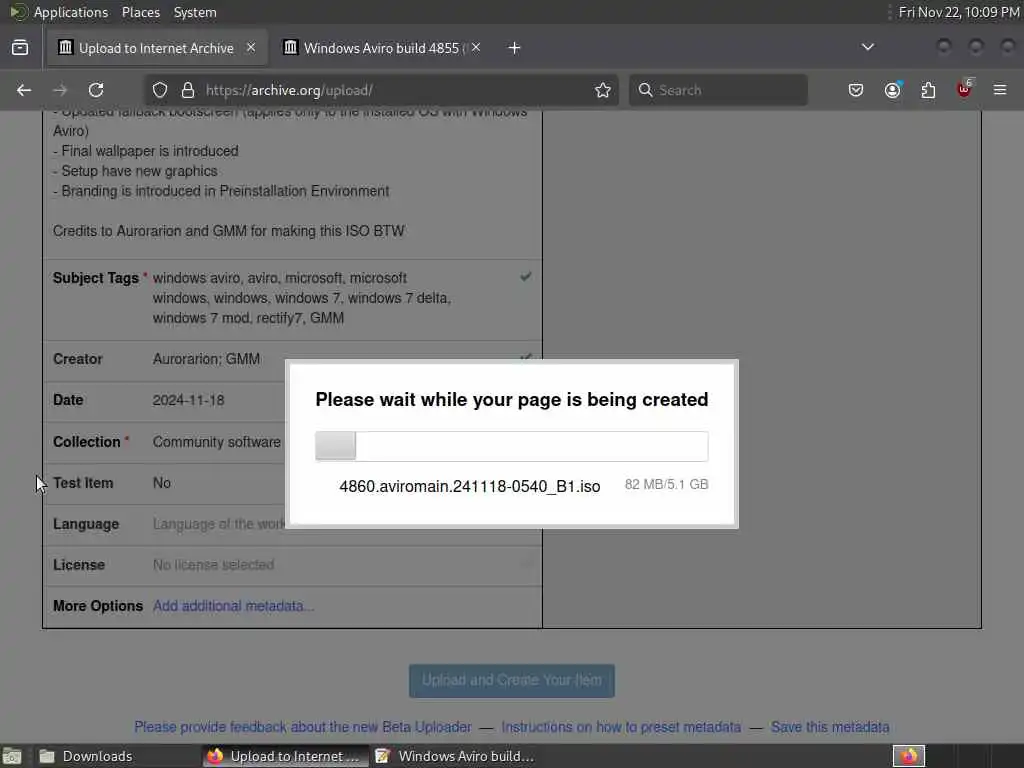Select Upload to Internet taskbar entry
This screenshot has height=768, width=1024.
tap(284, 756)
